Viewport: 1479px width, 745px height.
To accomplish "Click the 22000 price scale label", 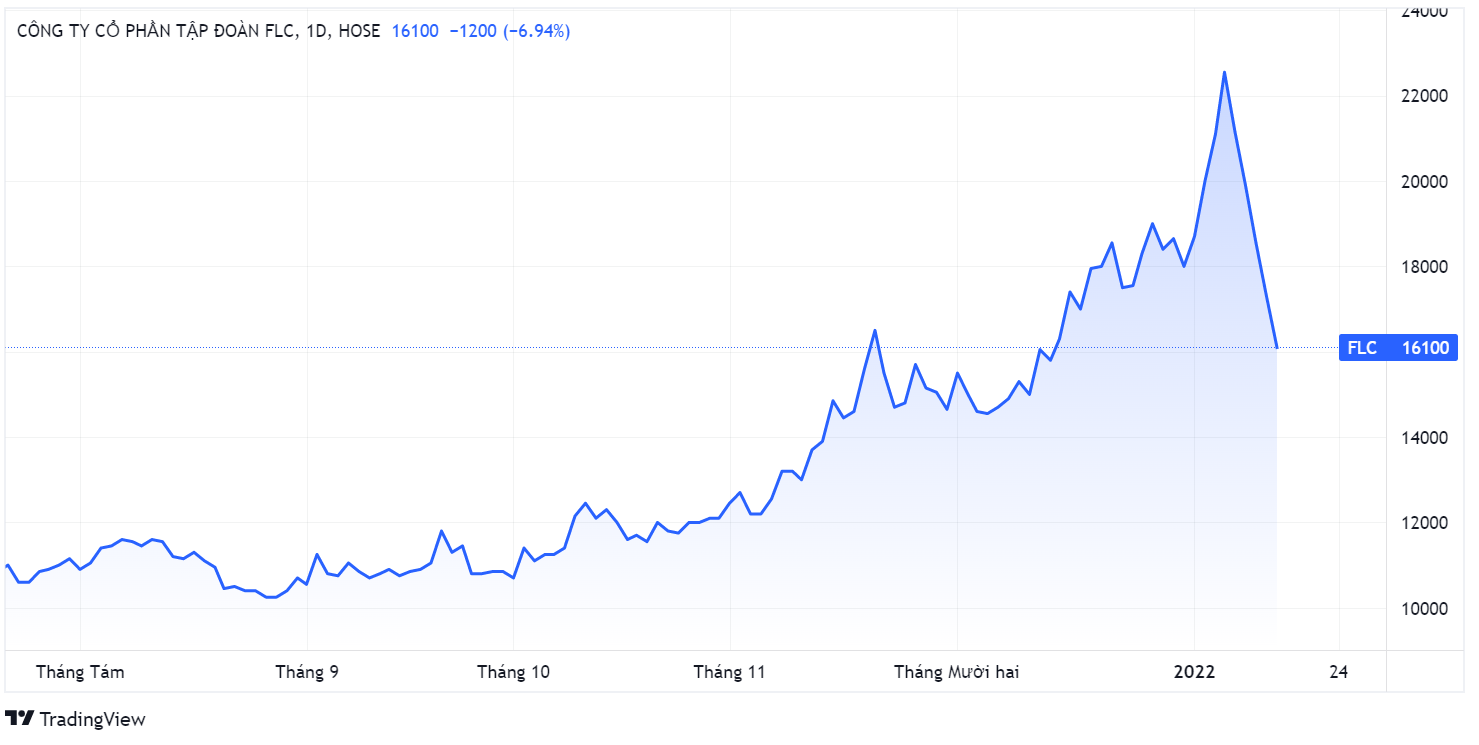I will [x=1425, y=96].
